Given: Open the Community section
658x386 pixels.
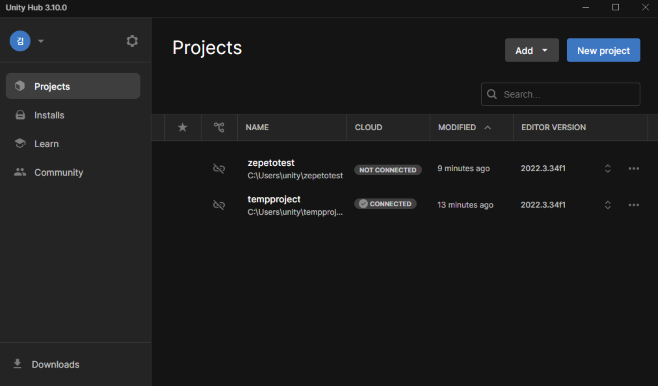Looking at the screenshot, I should 73,172.
